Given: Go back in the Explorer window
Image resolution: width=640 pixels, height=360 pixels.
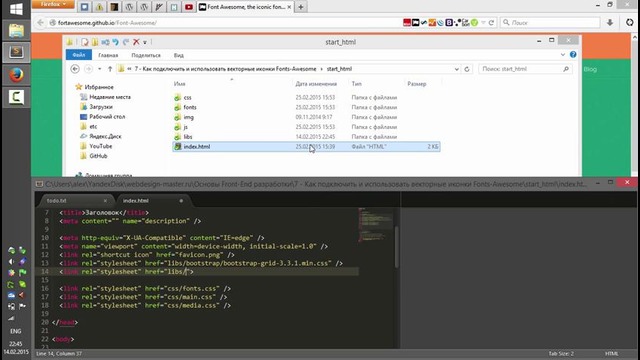Looking at the screenshot, I should click(75, 69).
